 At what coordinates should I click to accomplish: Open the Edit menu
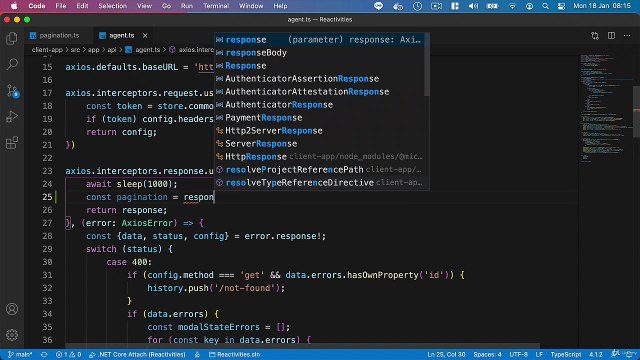point(82,6)
